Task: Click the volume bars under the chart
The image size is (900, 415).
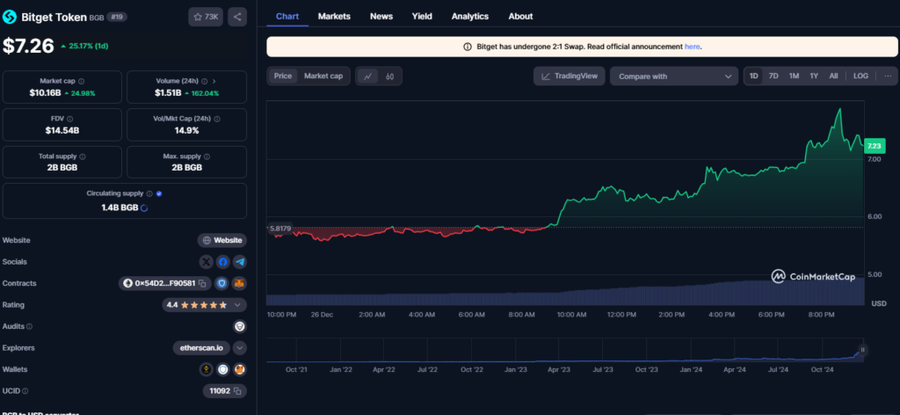Action: [x=565, y=294]
